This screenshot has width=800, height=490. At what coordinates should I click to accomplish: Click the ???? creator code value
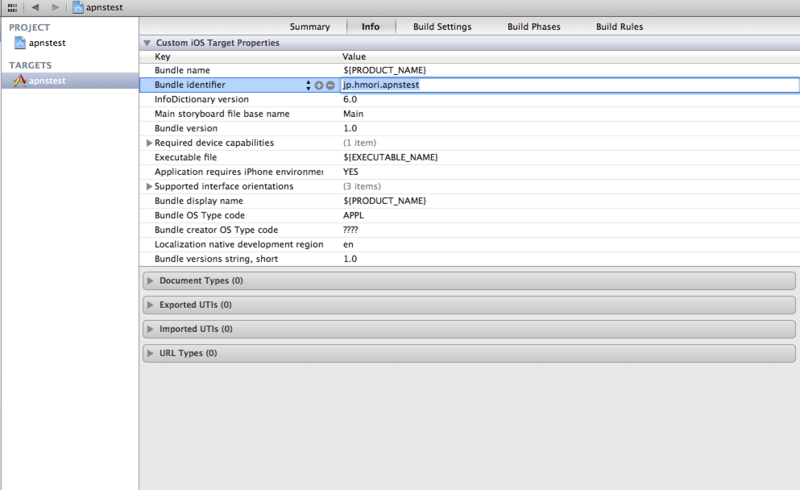pos(351,230)
